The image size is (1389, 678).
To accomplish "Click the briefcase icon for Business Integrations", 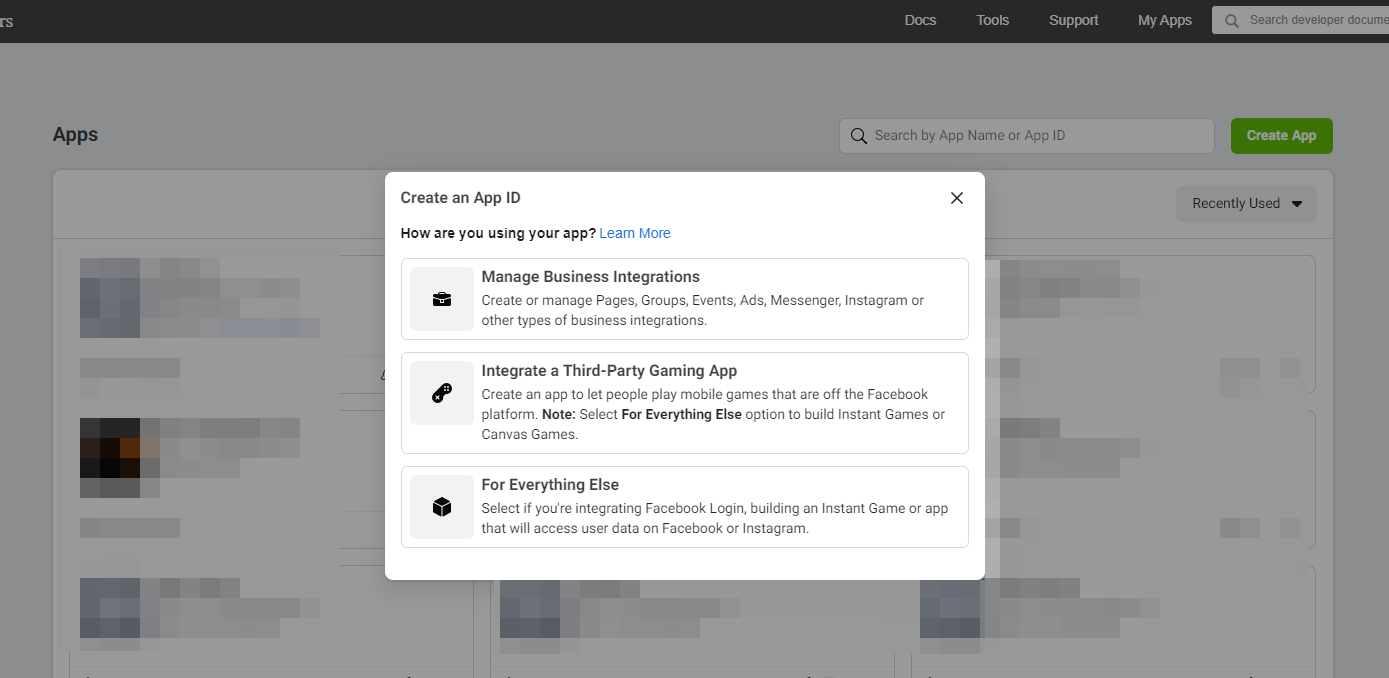I will coord(442,299).
